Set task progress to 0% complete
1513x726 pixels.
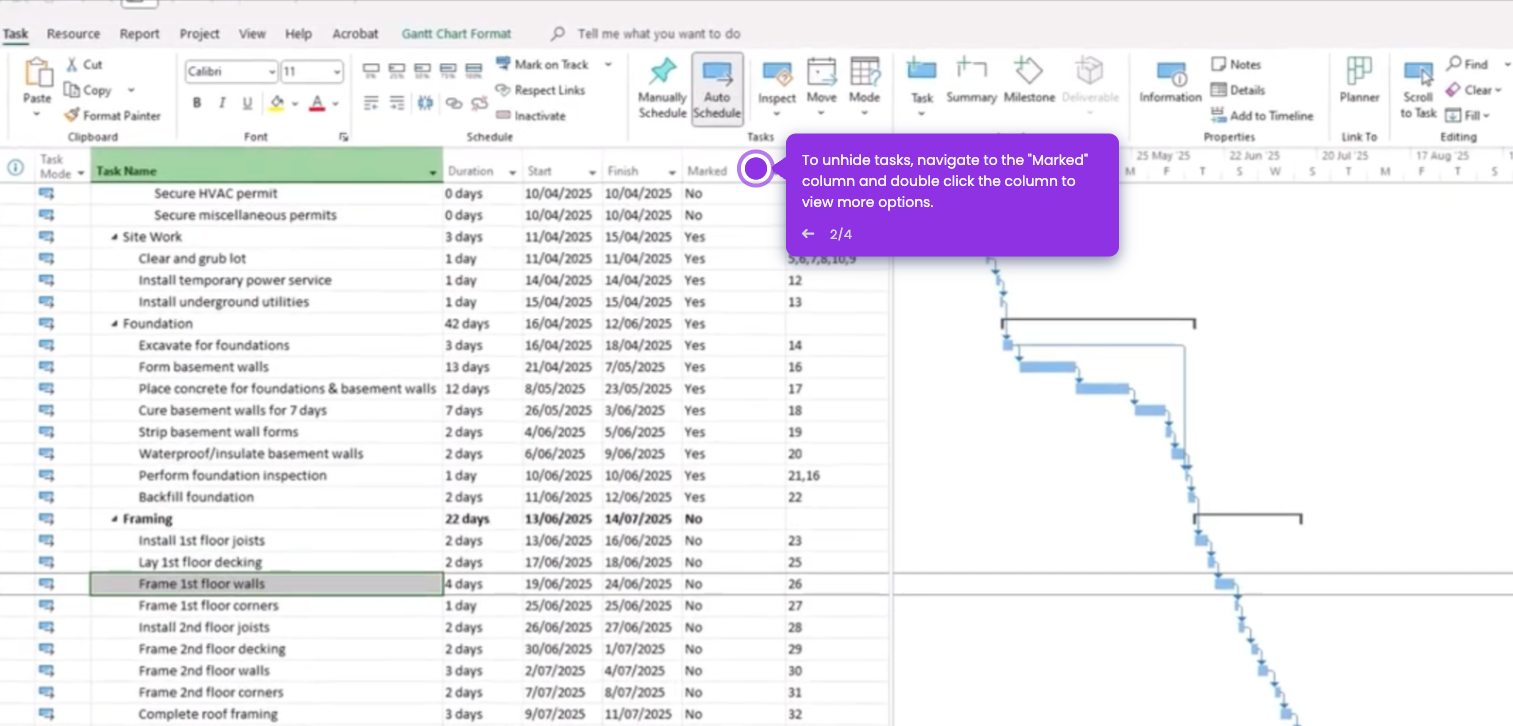coord(371,72)
